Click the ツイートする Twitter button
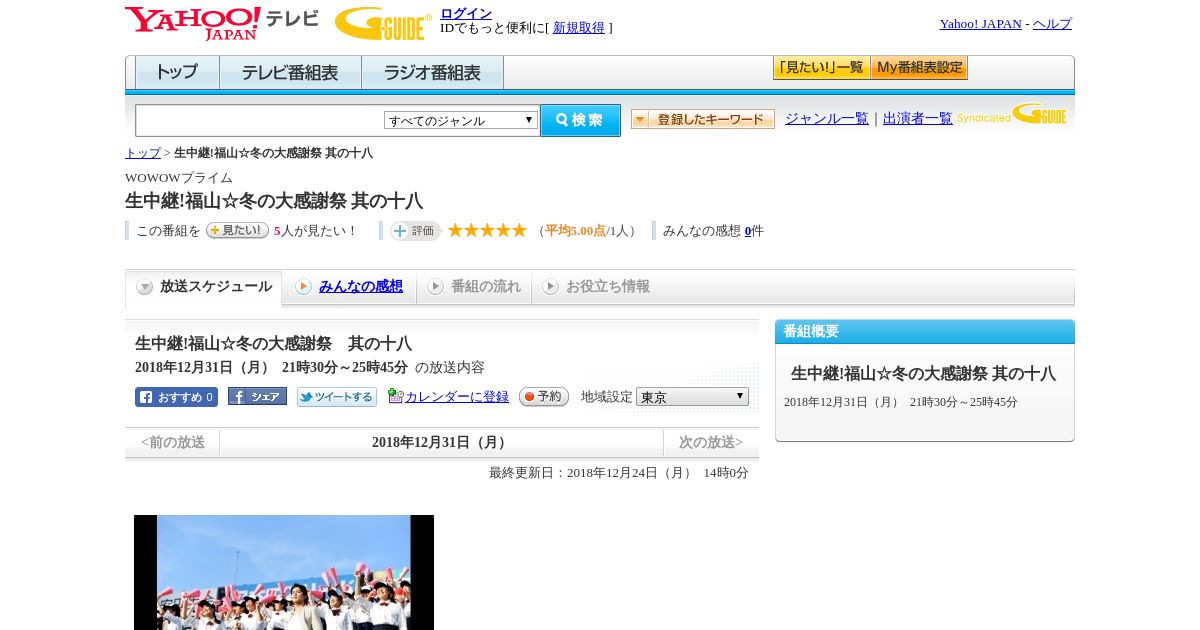Image resolution: width=1200 pixels, height=630 pixels. [x=336, y=397]
